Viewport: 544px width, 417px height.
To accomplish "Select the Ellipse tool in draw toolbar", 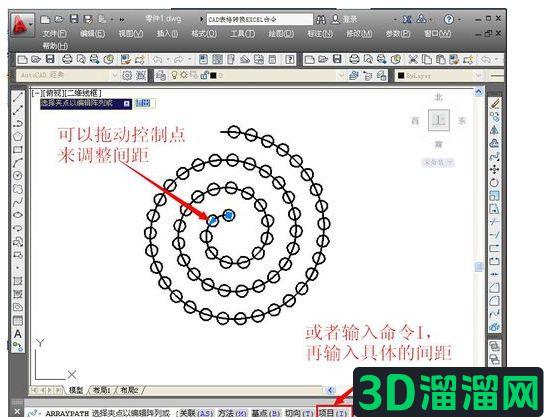I will coord(18,215).
